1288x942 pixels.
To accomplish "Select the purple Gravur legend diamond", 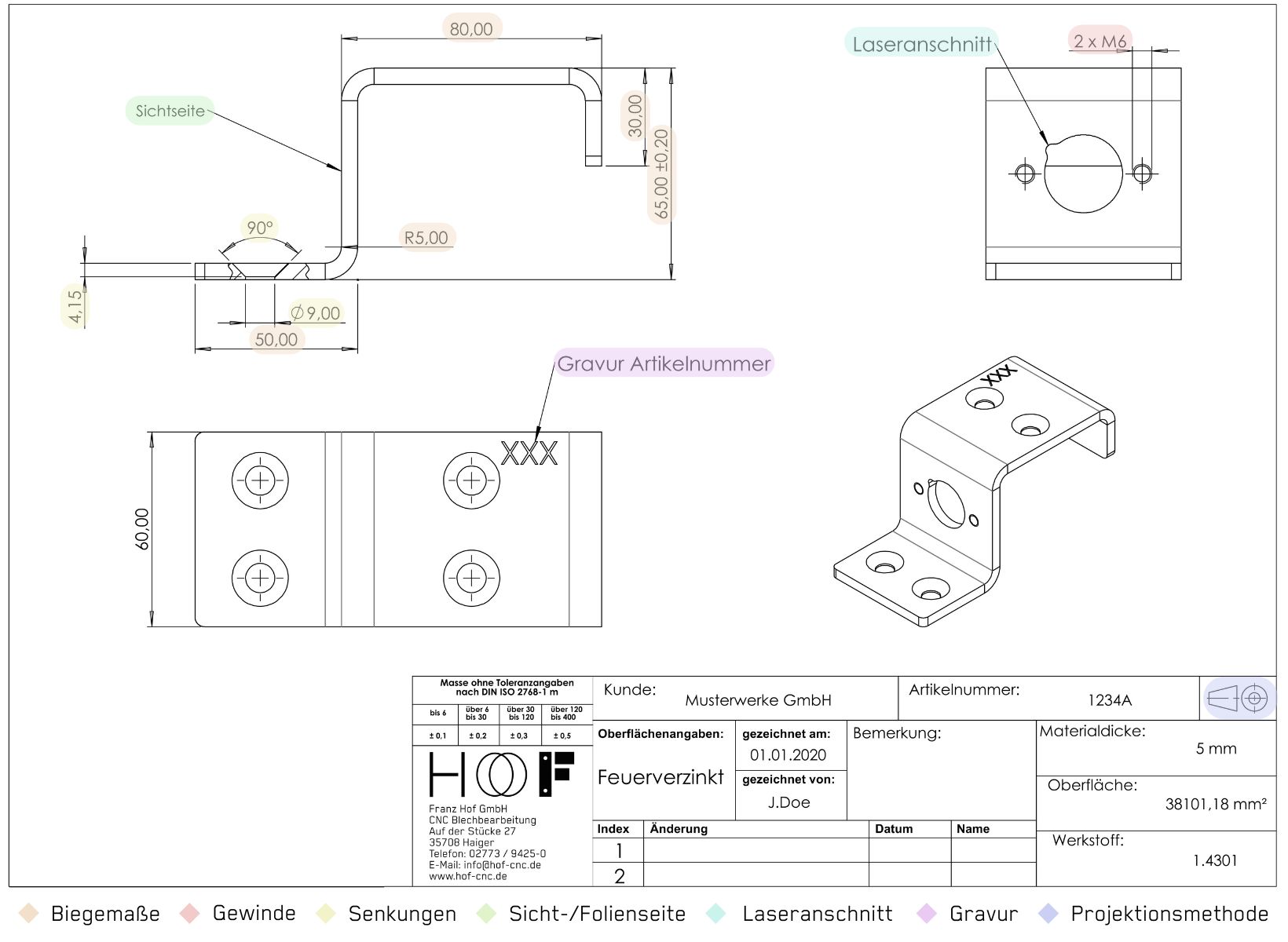I will (928, 914).
